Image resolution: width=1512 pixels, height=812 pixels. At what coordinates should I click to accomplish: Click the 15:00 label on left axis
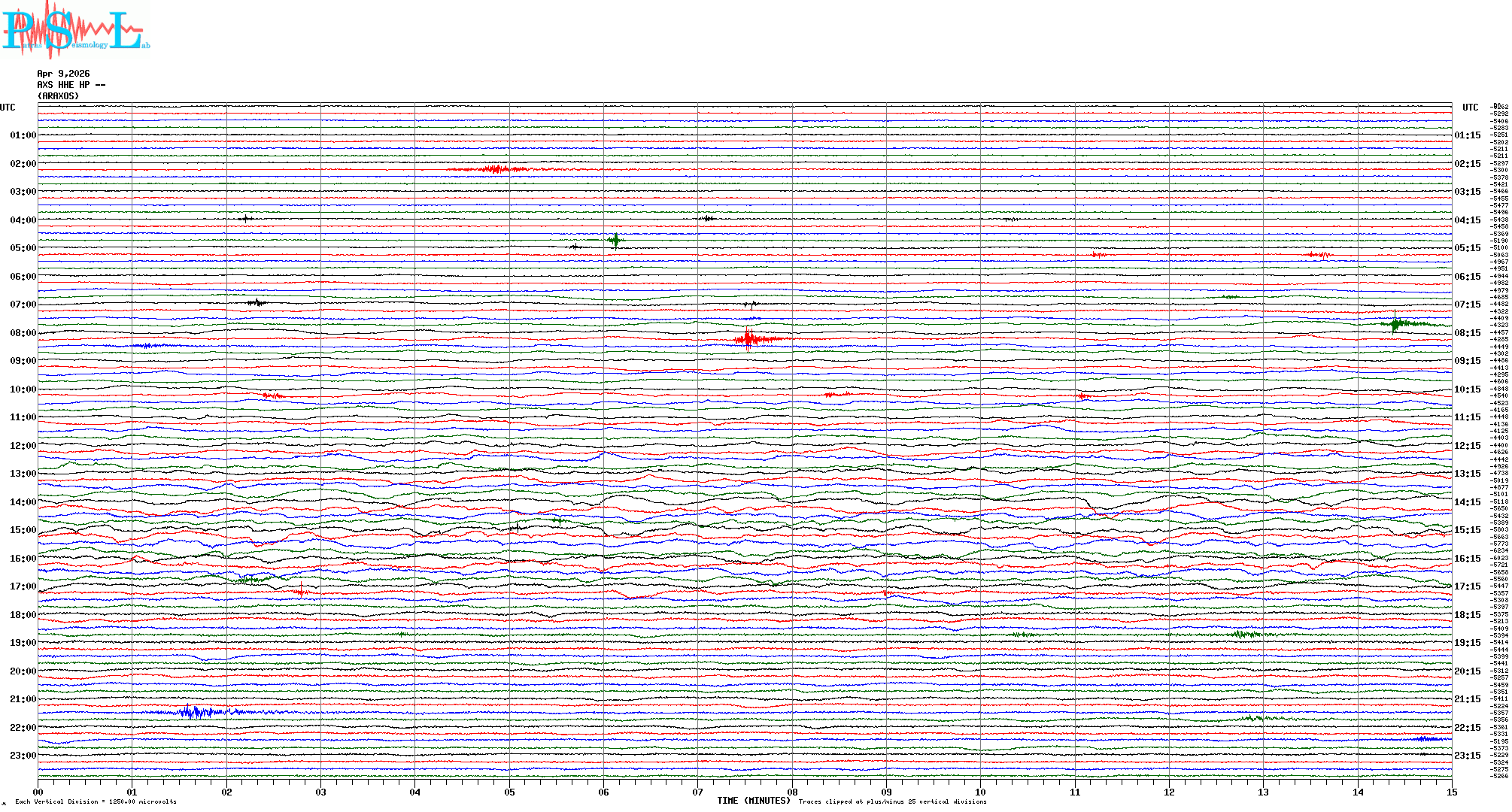click(x=23, y=530)
